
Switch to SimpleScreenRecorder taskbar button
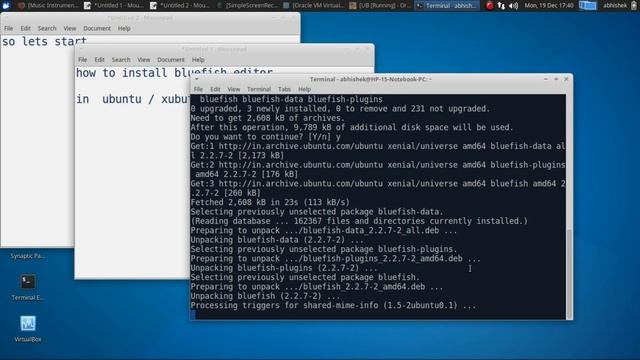click(247, 5)
